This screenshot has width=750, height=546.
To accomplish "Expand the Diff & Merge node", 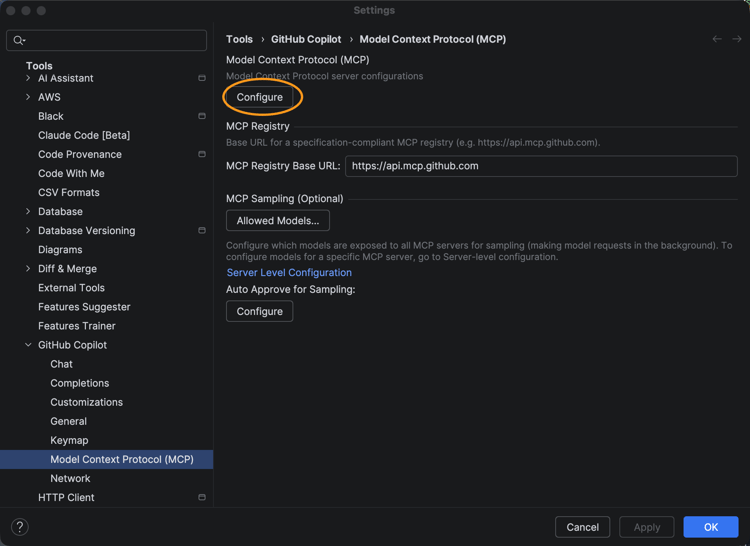I will (x=28, y=269).
